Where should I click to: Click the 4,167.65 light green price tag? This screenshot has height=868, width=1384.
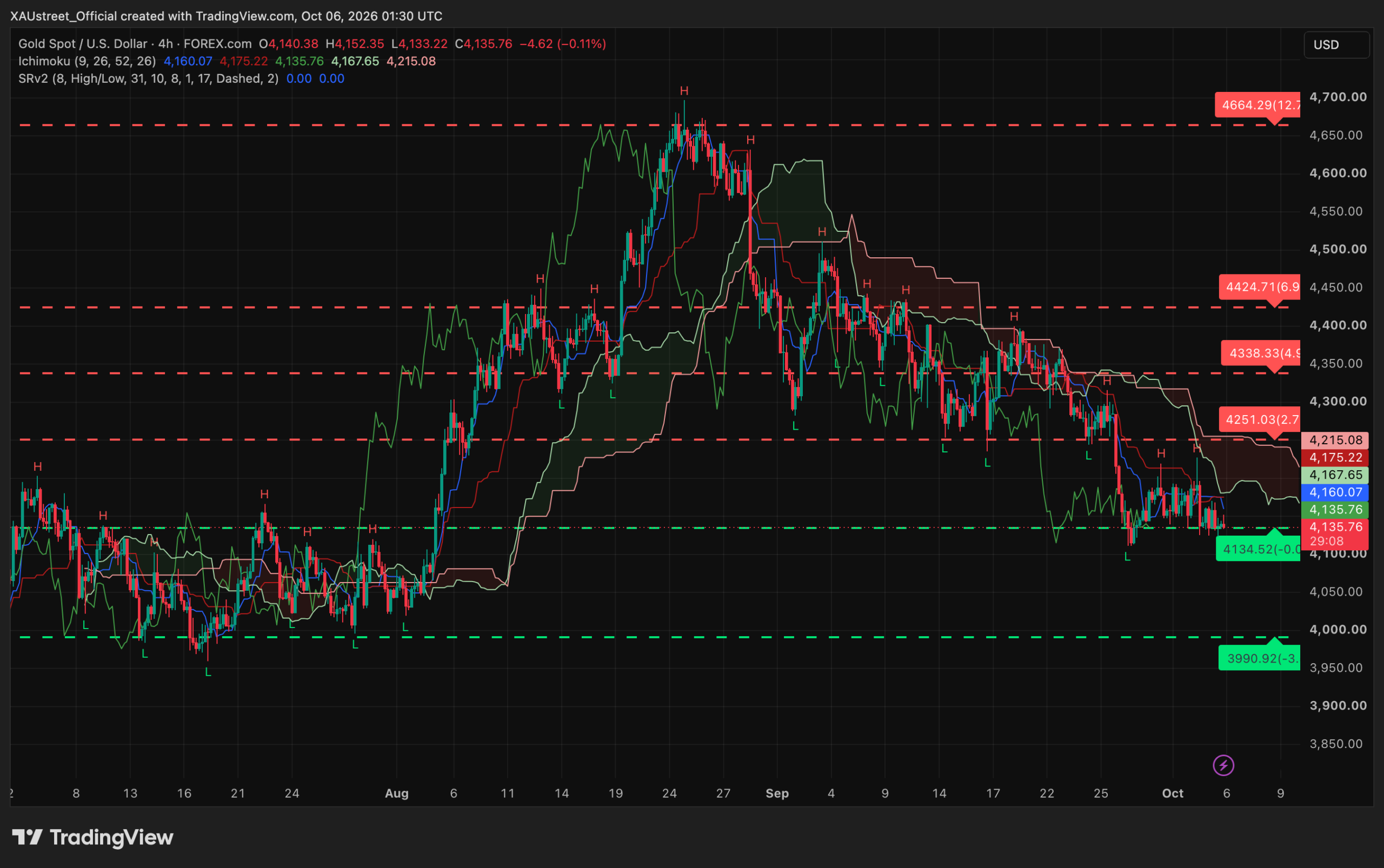coord(1335,475)
